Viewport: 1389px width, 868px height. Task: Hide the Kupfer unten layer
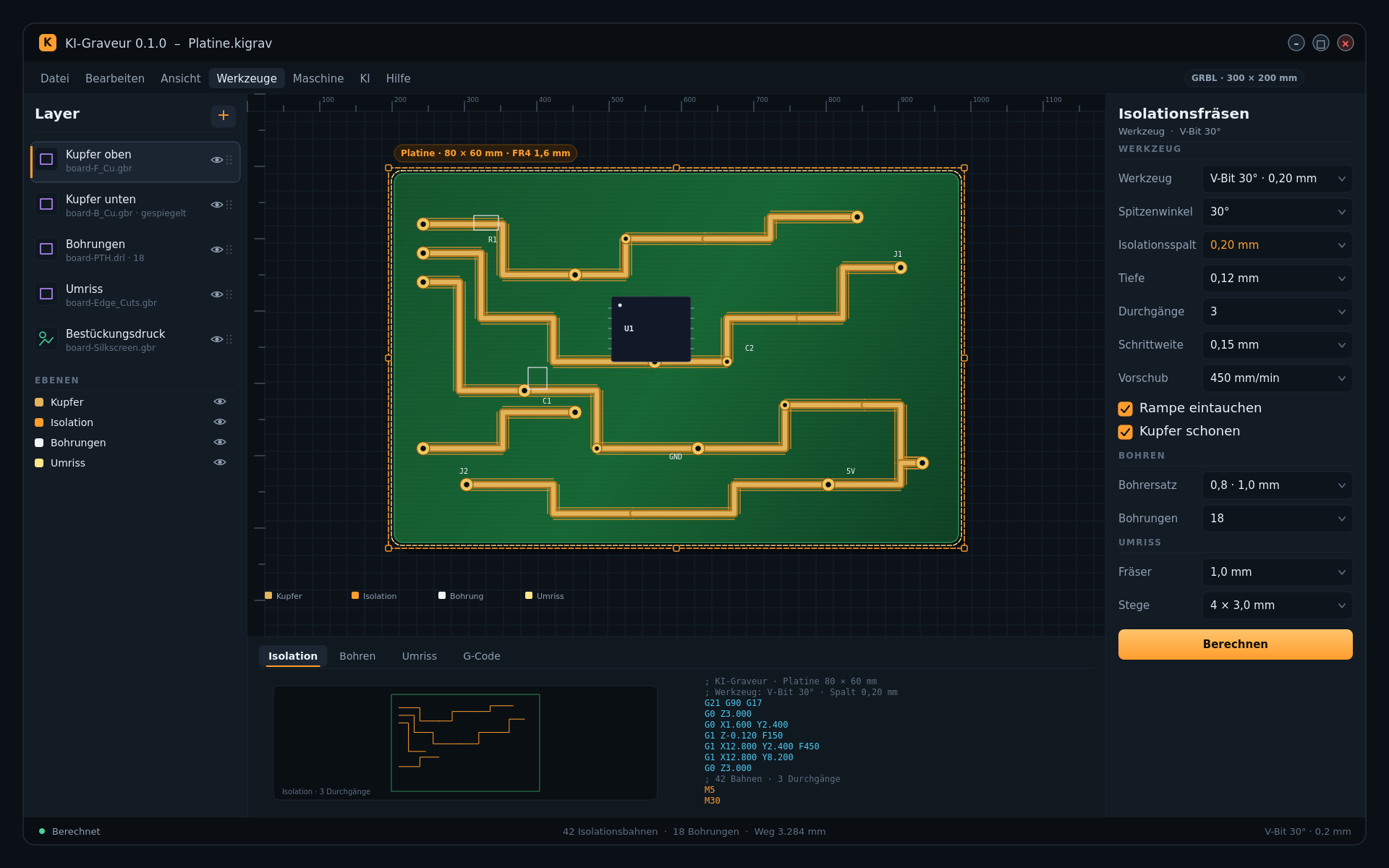216,205
